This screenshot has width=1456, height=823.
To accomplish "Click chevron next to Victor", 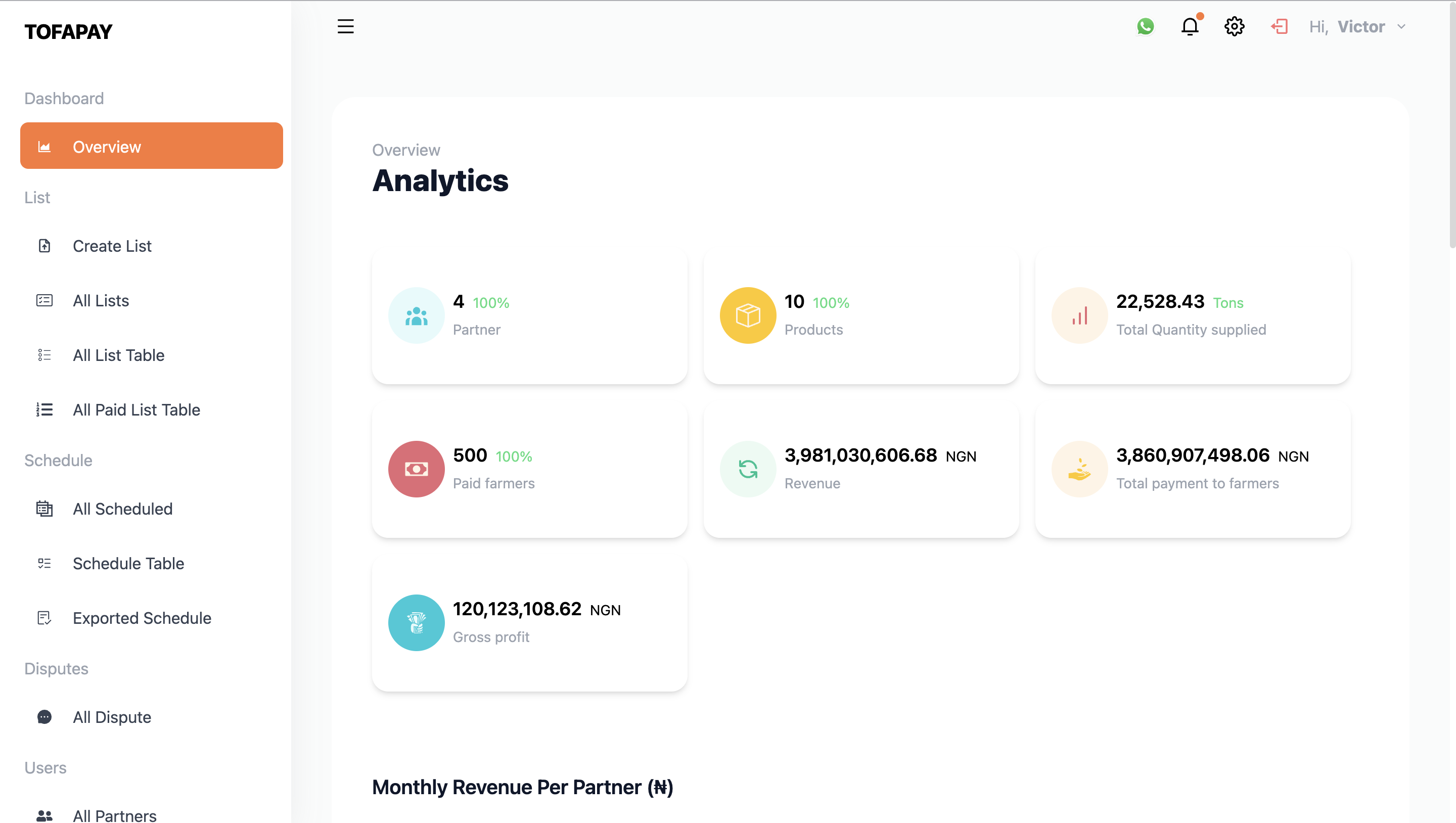I will pyautogui.click(x=1401, y=27).
